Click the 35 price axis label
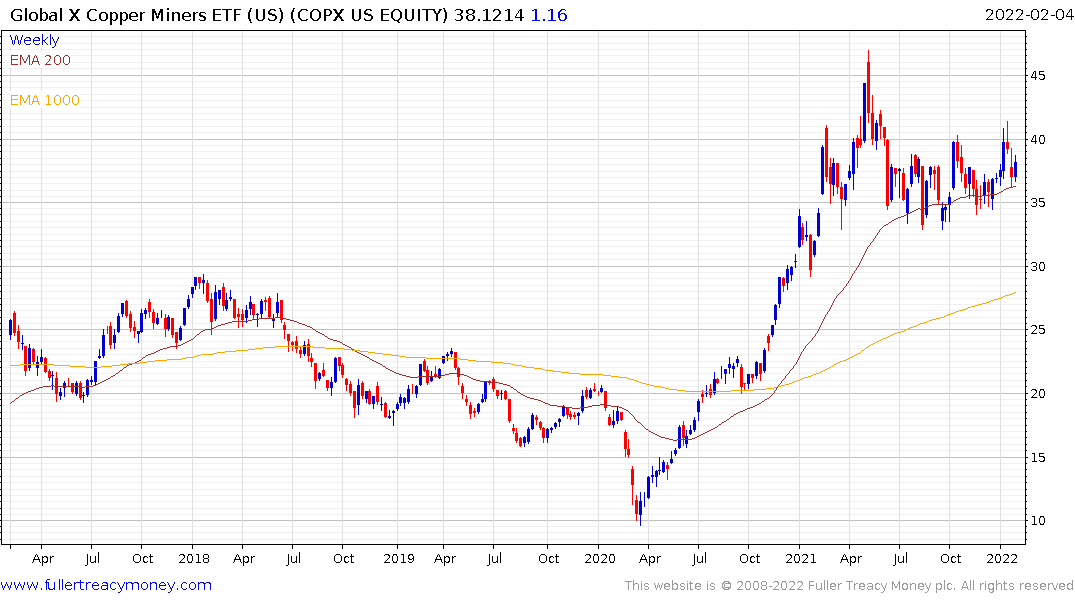The width and height of the screenshot is (1075, 600). 1037,202
